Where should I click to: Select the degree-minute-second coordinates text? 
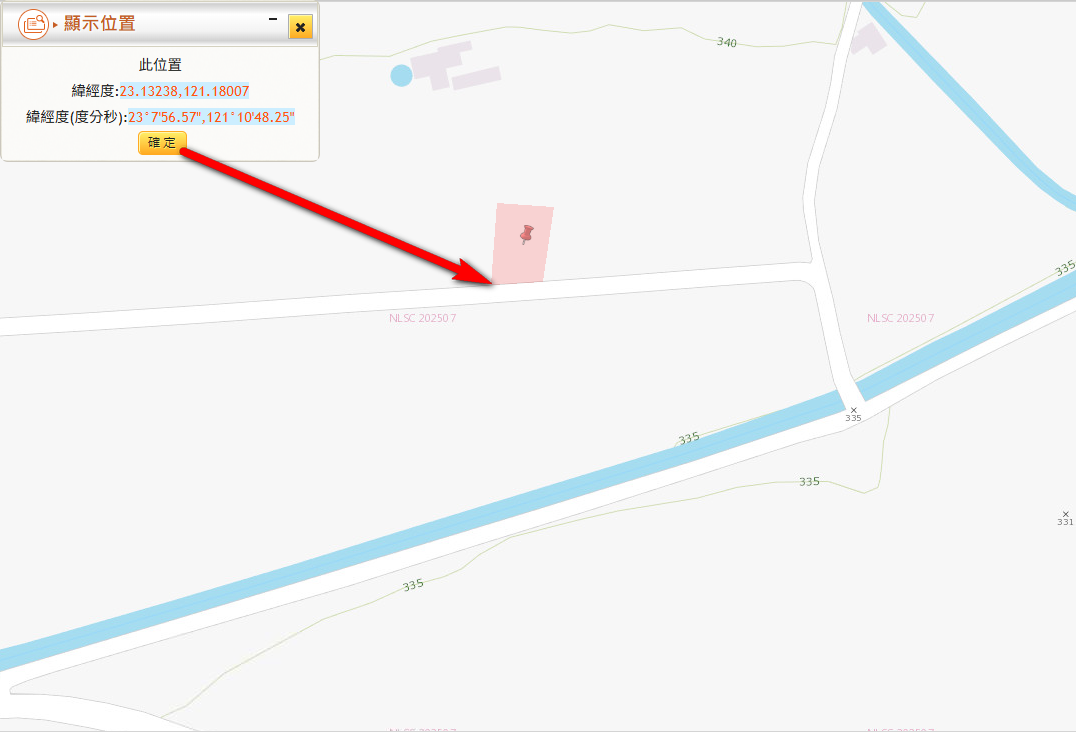pos(211,117)
